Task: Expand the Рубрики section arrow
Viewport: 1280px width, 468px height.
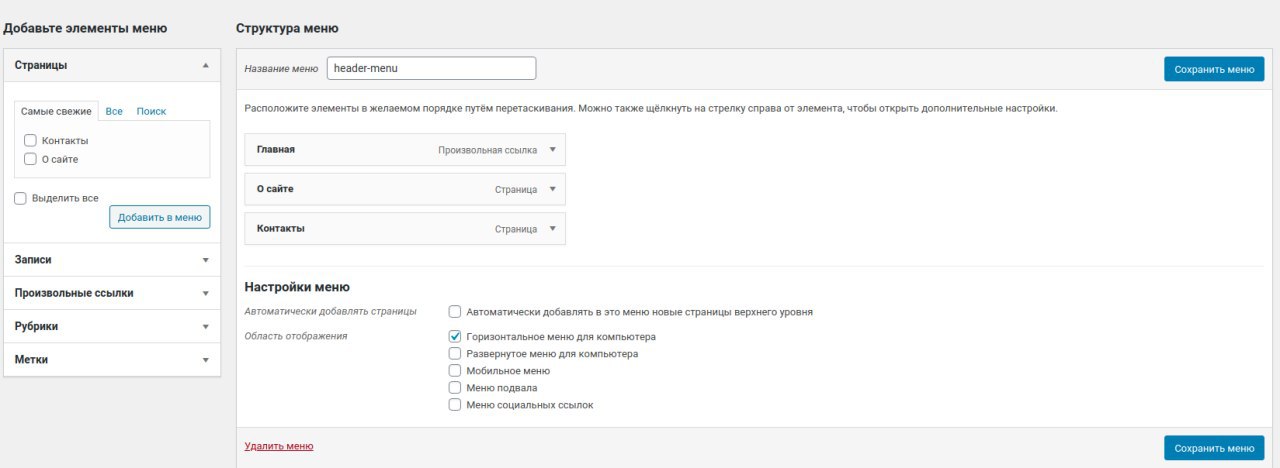Action: [205, 327]
